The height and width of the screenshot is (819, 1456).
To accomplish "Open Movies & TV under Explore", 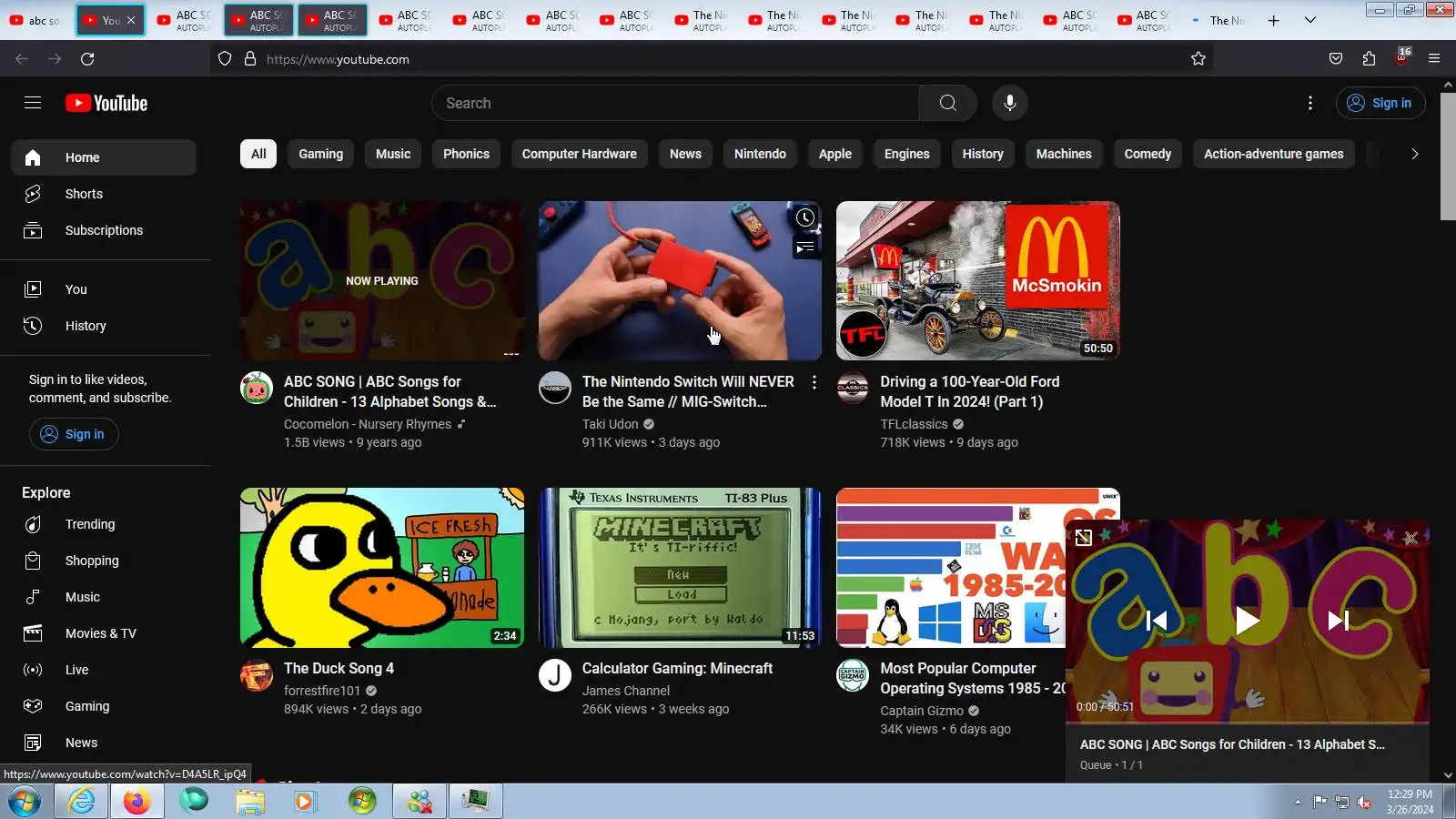I will click(104, 633).
